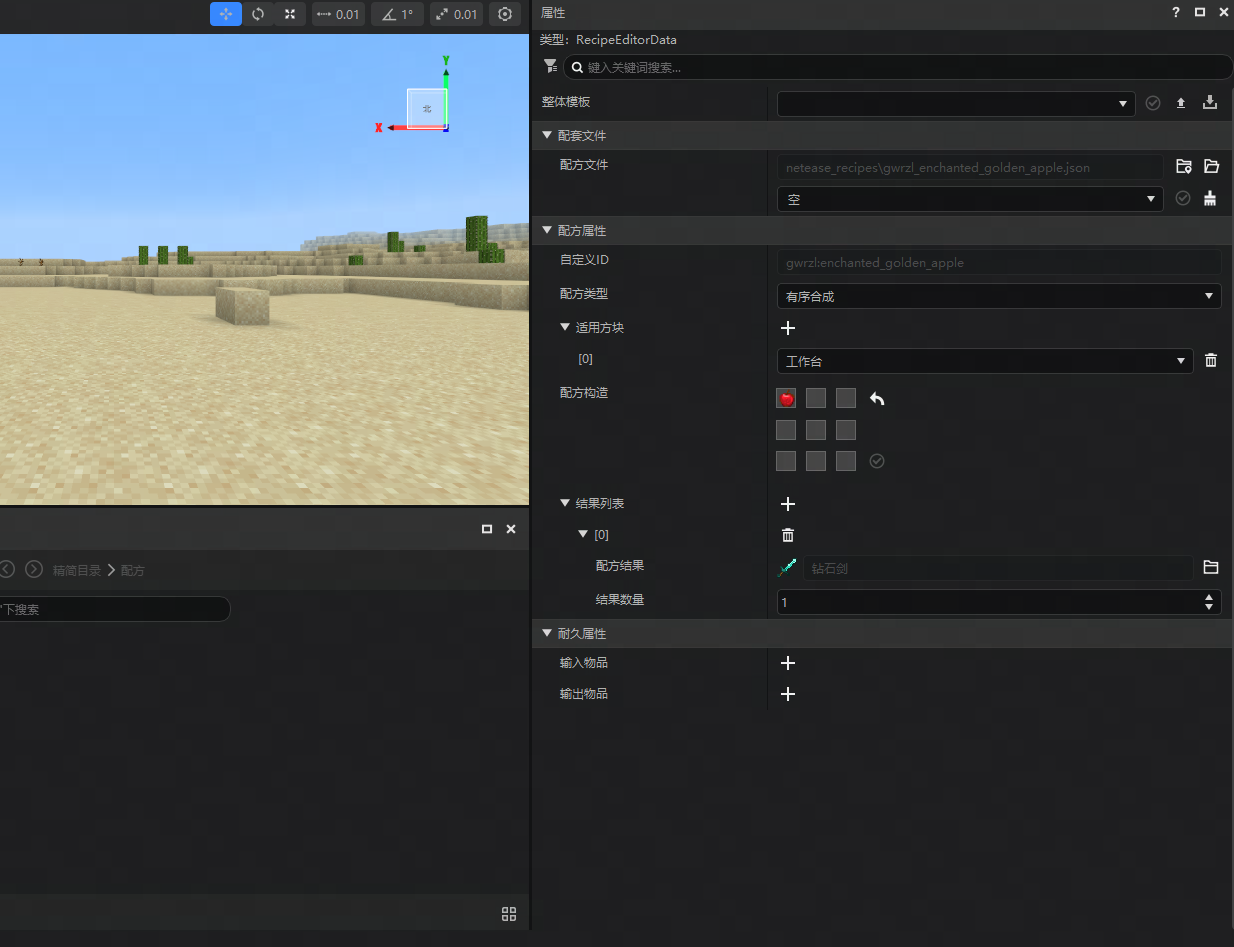Click filter icon beside property search
Viewport: 1234px width, 947px height.
(x=550, y=66)
